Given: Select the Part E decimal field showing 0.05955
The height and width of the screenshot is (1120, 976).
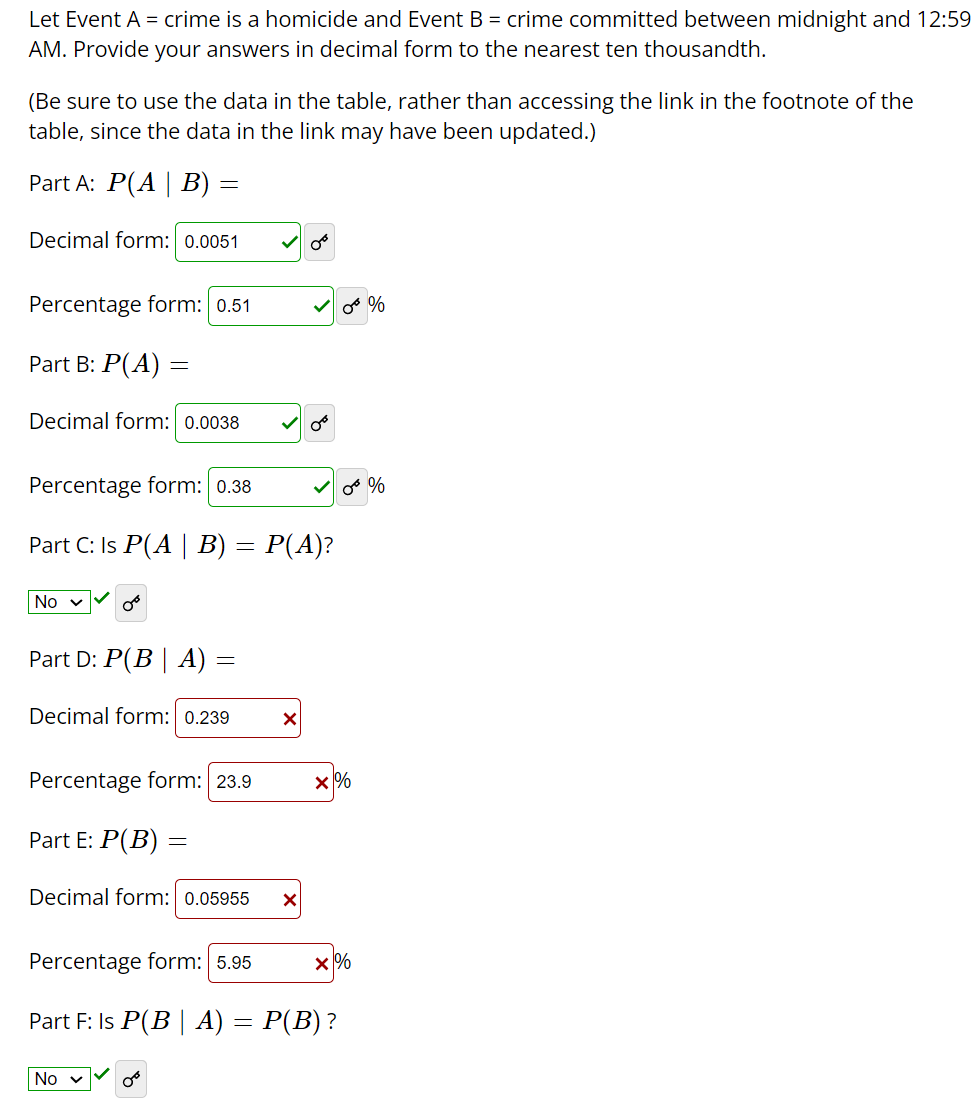Looking at the screenshot, I should [x=230, y=898].
